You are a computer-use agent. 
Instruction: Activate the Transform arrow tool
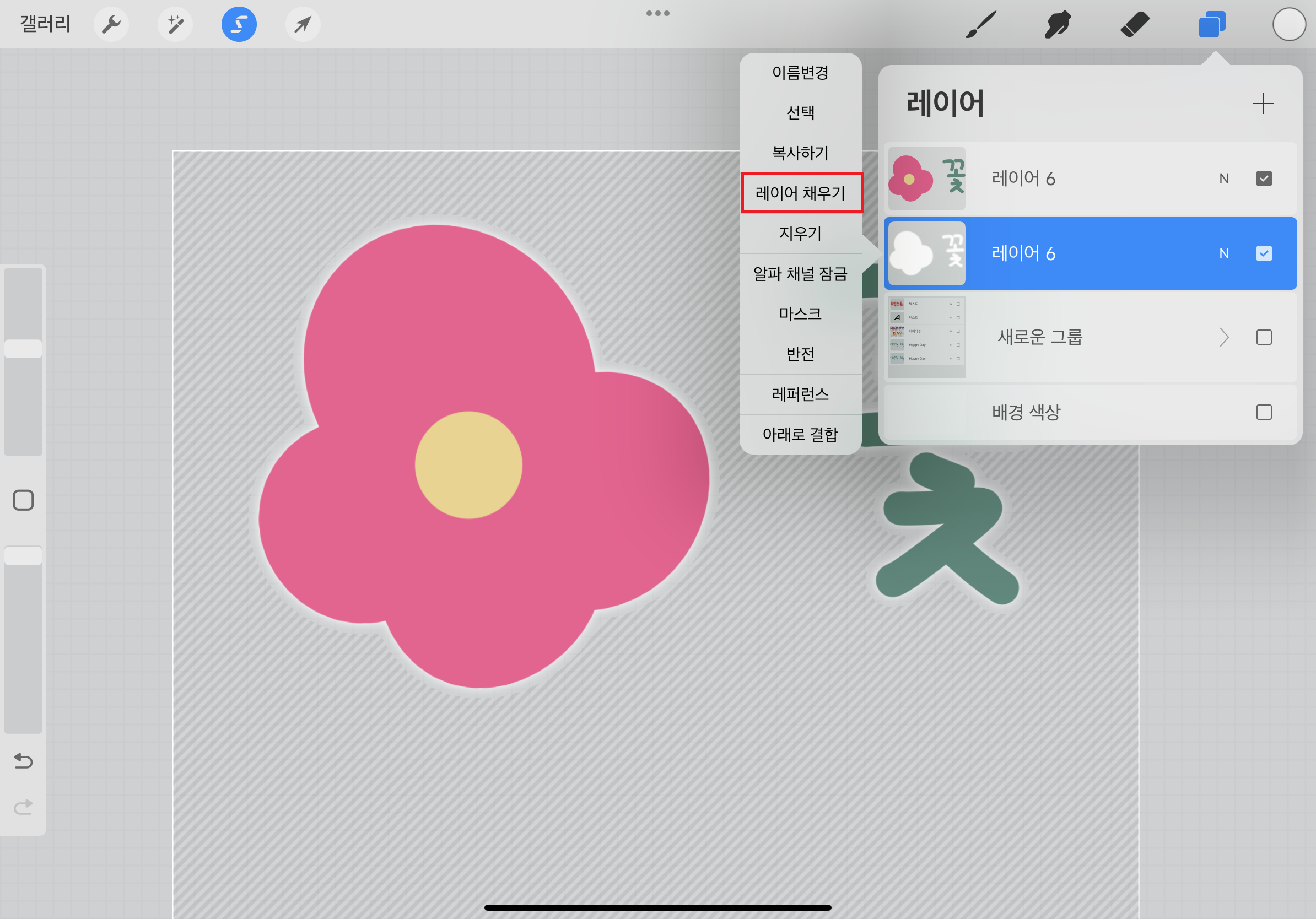point(303,24)
